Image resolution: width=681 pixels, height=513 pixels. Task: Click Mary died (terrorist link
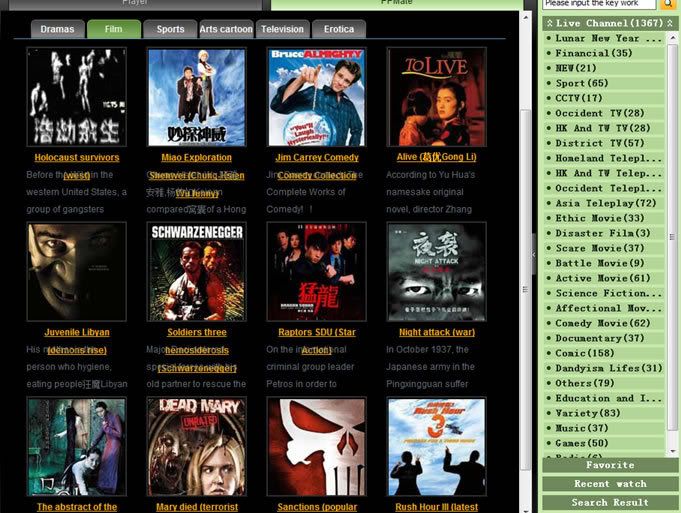[x=197, y=507]
